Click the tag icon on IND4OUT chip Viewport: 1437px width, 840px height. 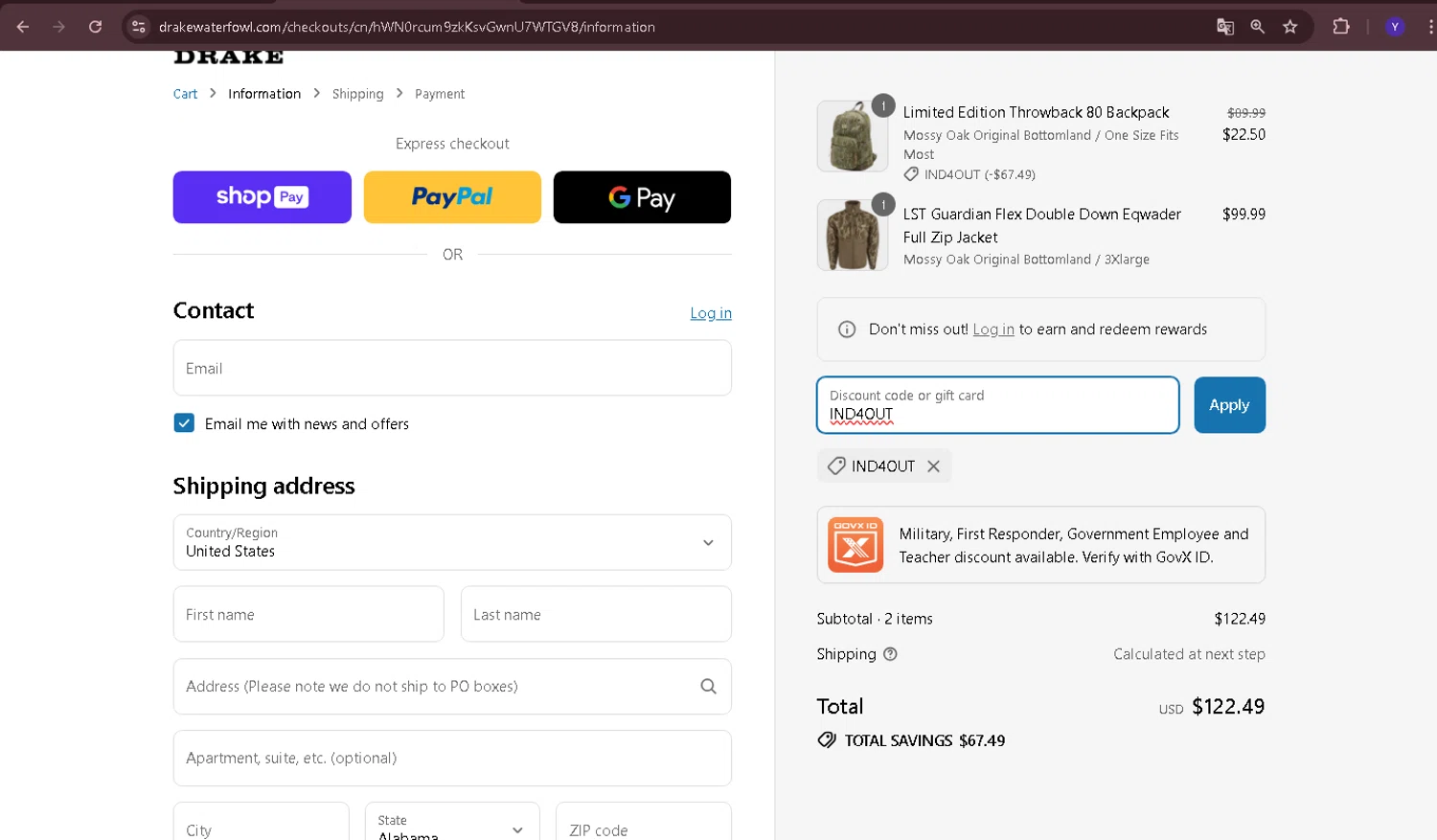click(836, 466)
